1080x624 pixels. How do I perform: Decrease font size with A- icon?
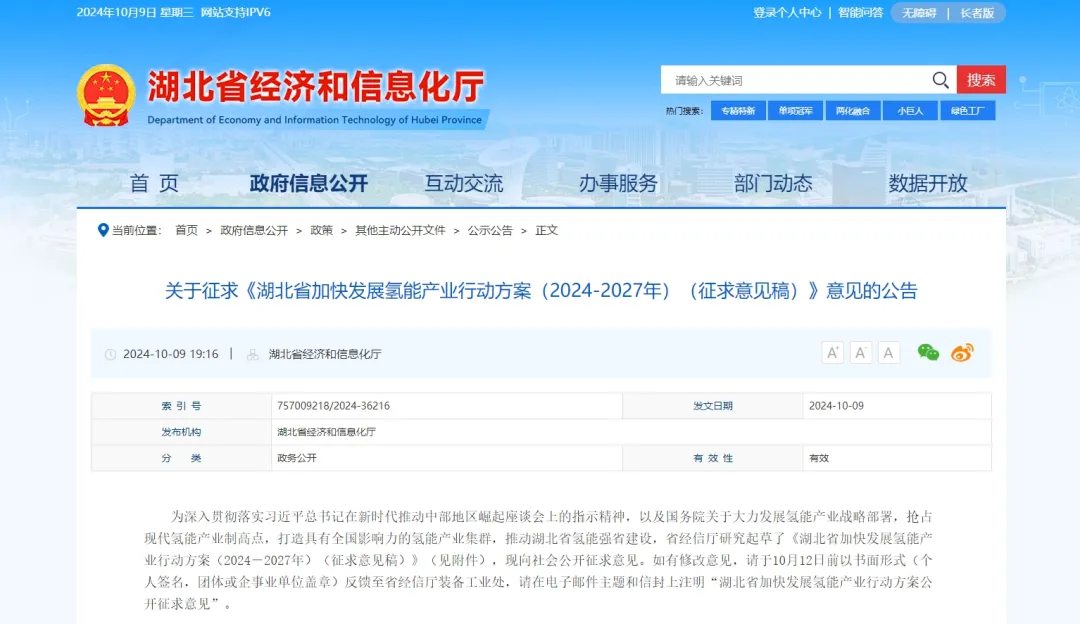[861, 352]
